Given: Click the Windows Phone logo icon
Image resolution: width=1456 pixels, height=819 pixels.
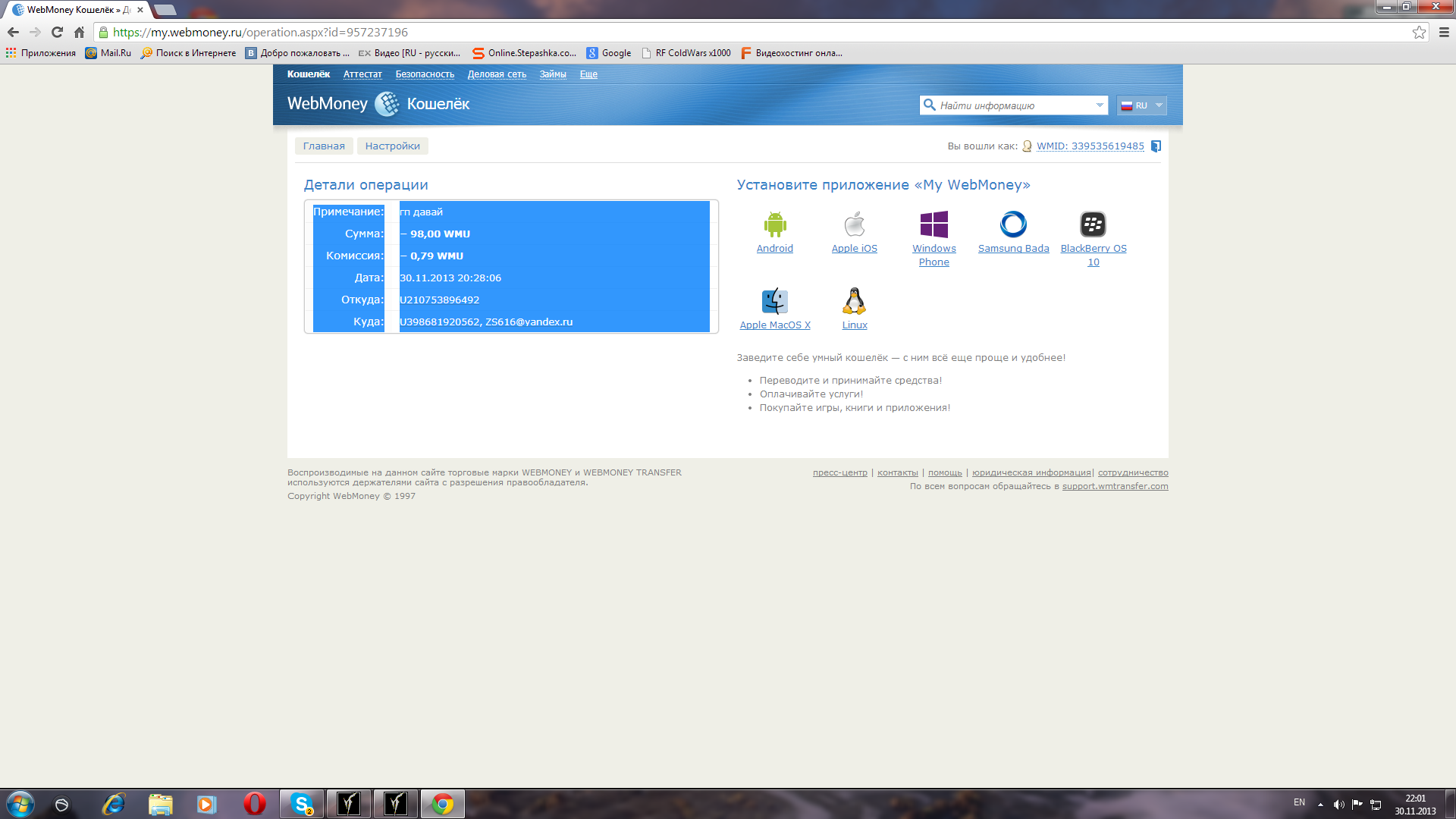Looking at the screenshot, I should [934, 224].
